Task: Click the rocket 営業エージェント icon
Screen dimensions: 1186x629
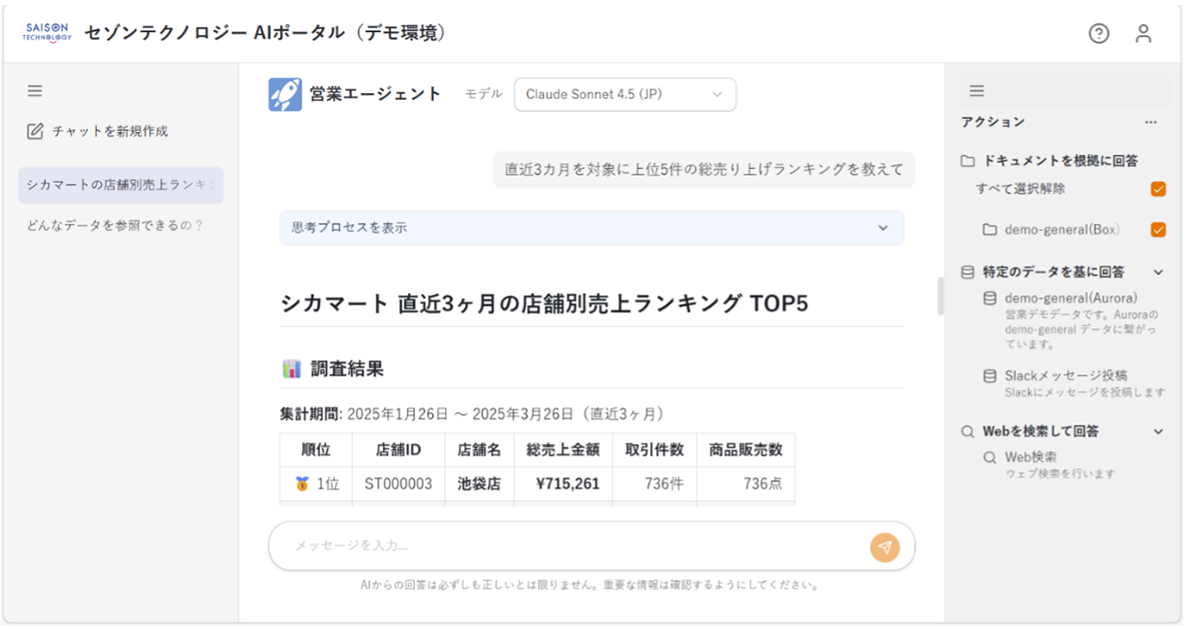Action: pos(285,95)
